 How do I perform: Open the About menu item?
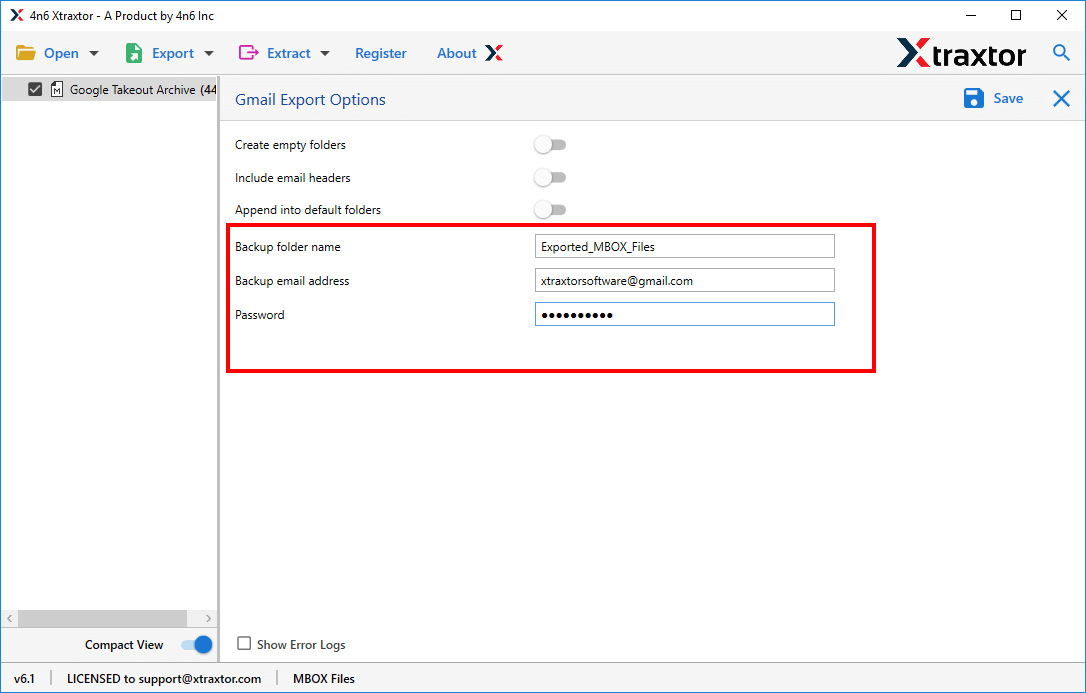(456, 53)
